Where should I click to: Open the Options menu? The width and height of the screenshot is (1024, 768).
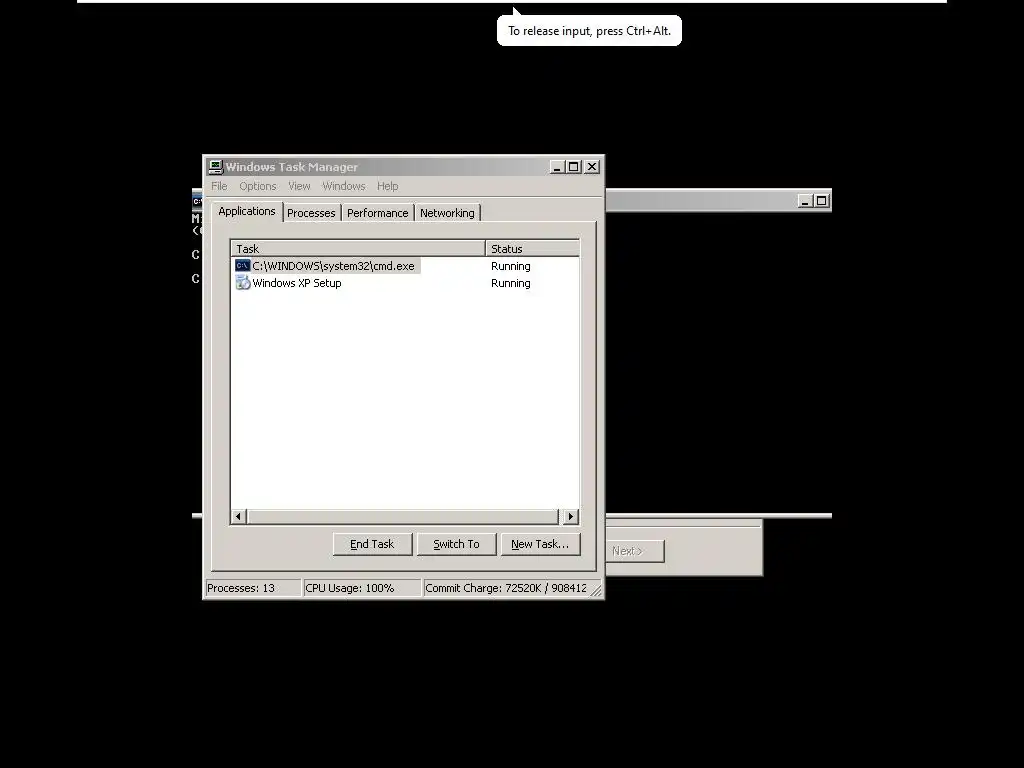[x=257, y=186]
